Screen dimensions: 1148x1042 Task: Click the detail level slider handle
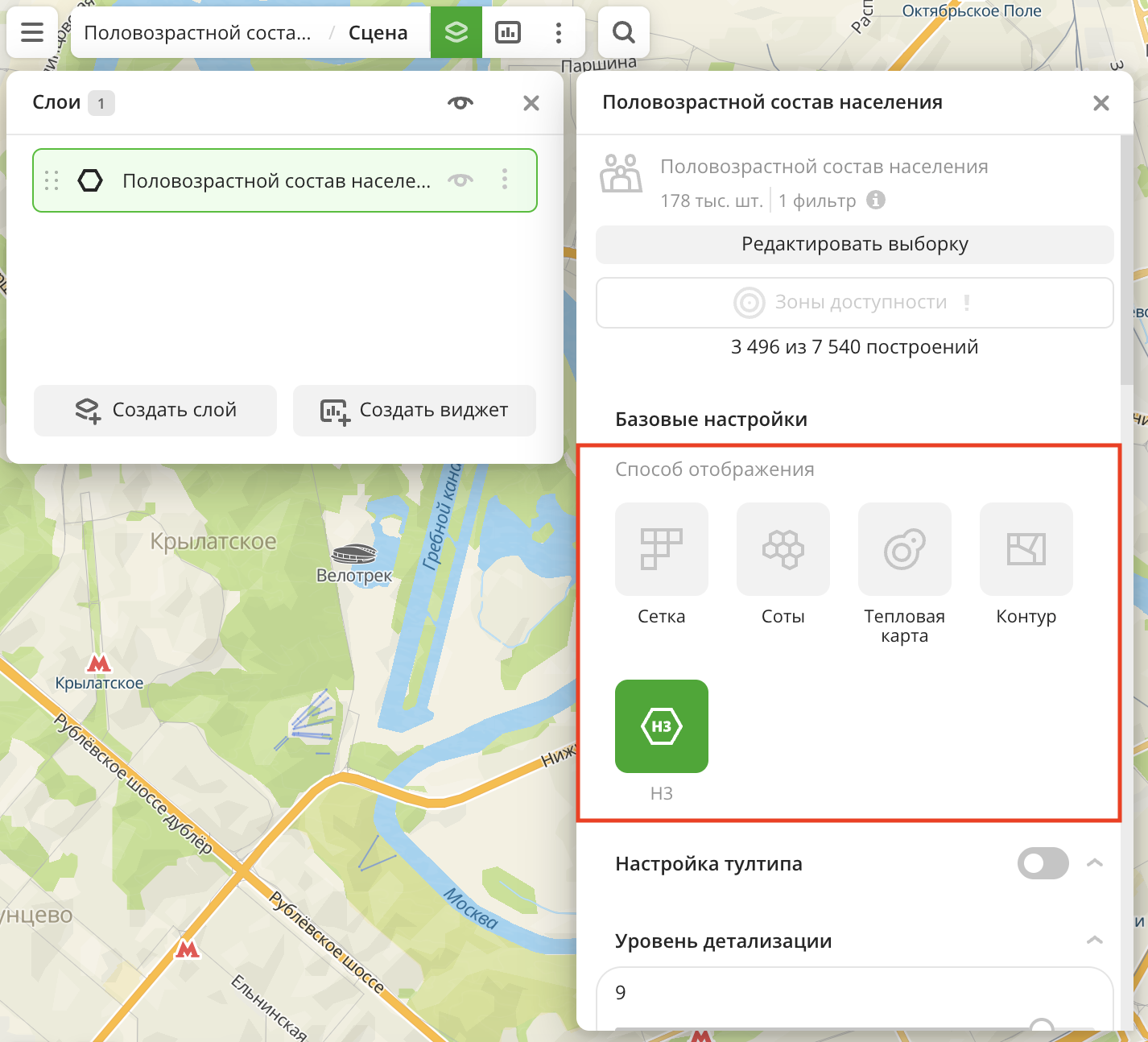(1042, 1026)
